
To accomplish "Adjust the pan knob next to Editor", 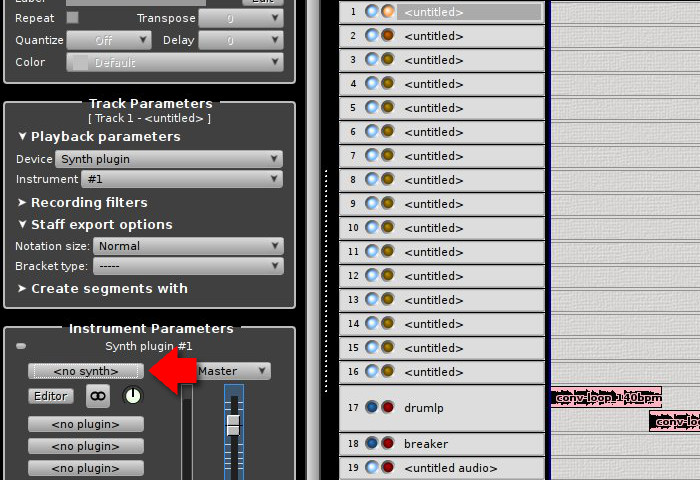I will pyautogui.click(x=133, y=396).
